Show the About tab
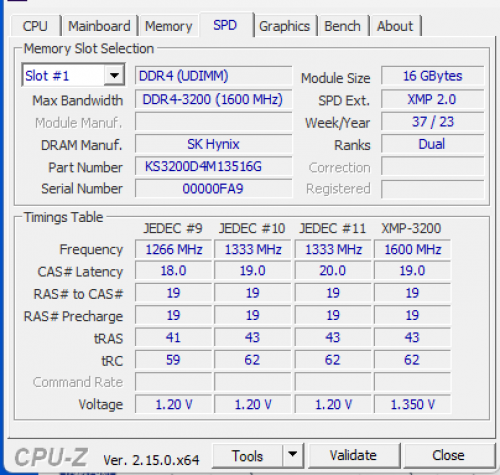This screenshot has width=500, height=475. point(395,26)
